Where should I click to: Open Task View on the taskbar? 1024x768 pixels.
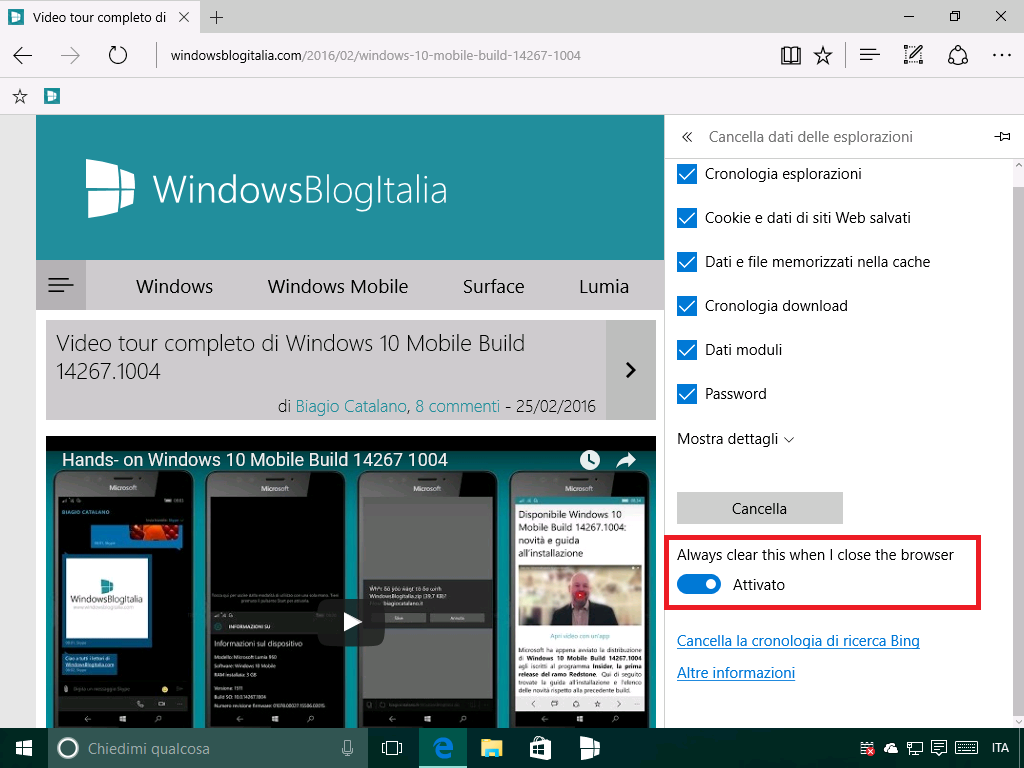[391, 748]
